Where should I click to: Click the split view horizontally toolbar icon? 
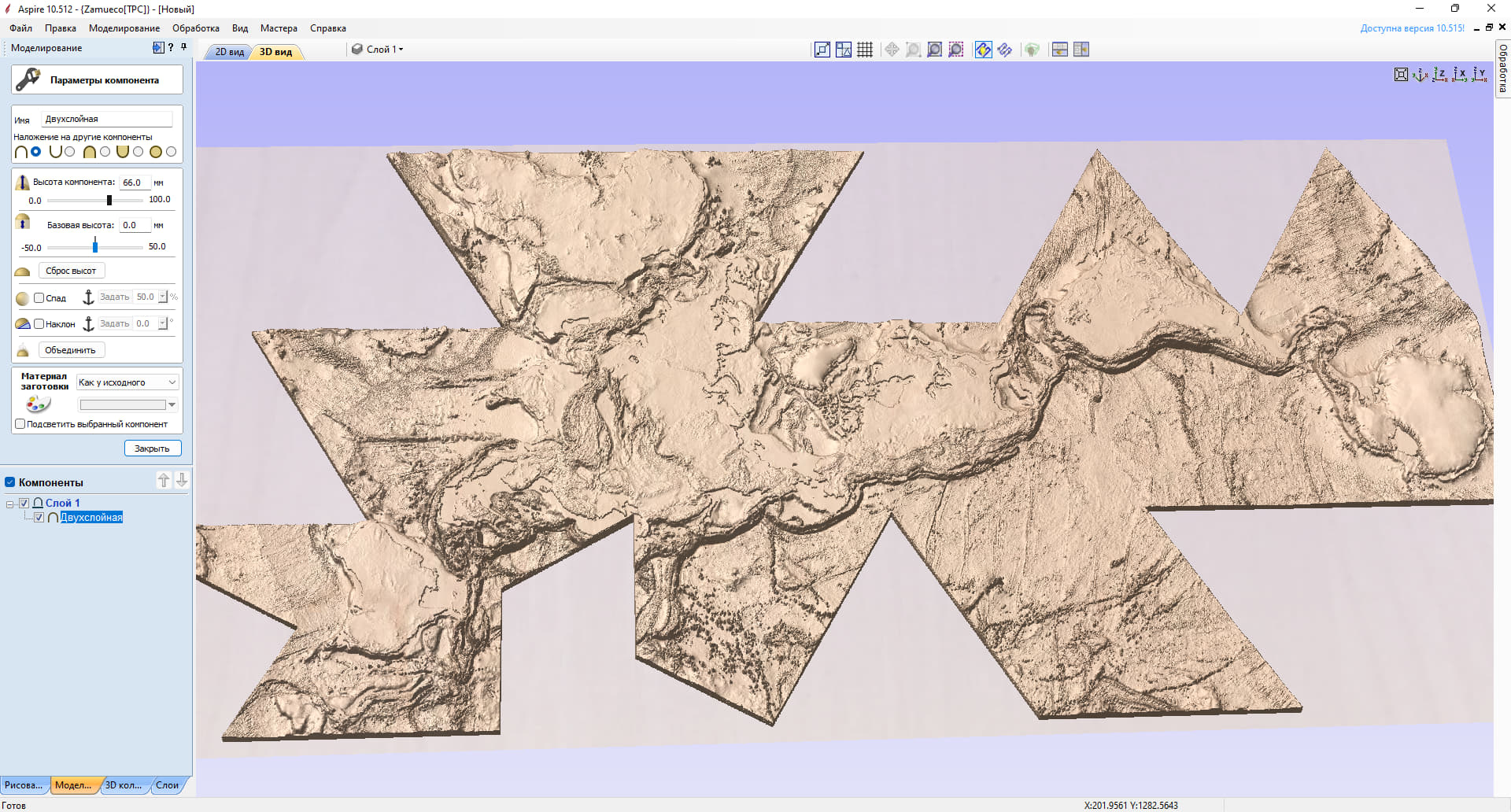tap(1060, 50)
